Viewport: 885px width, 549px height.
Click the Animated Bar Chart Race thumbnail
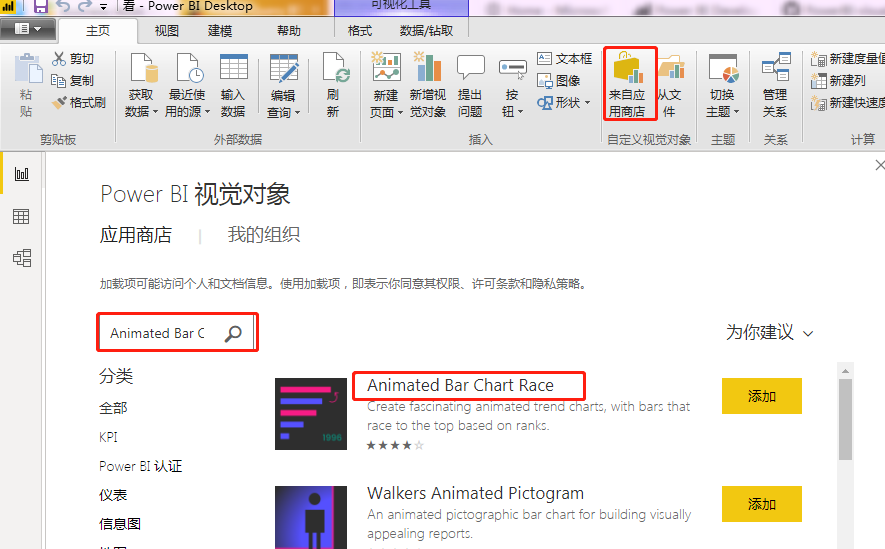click(x=311, y=414)
